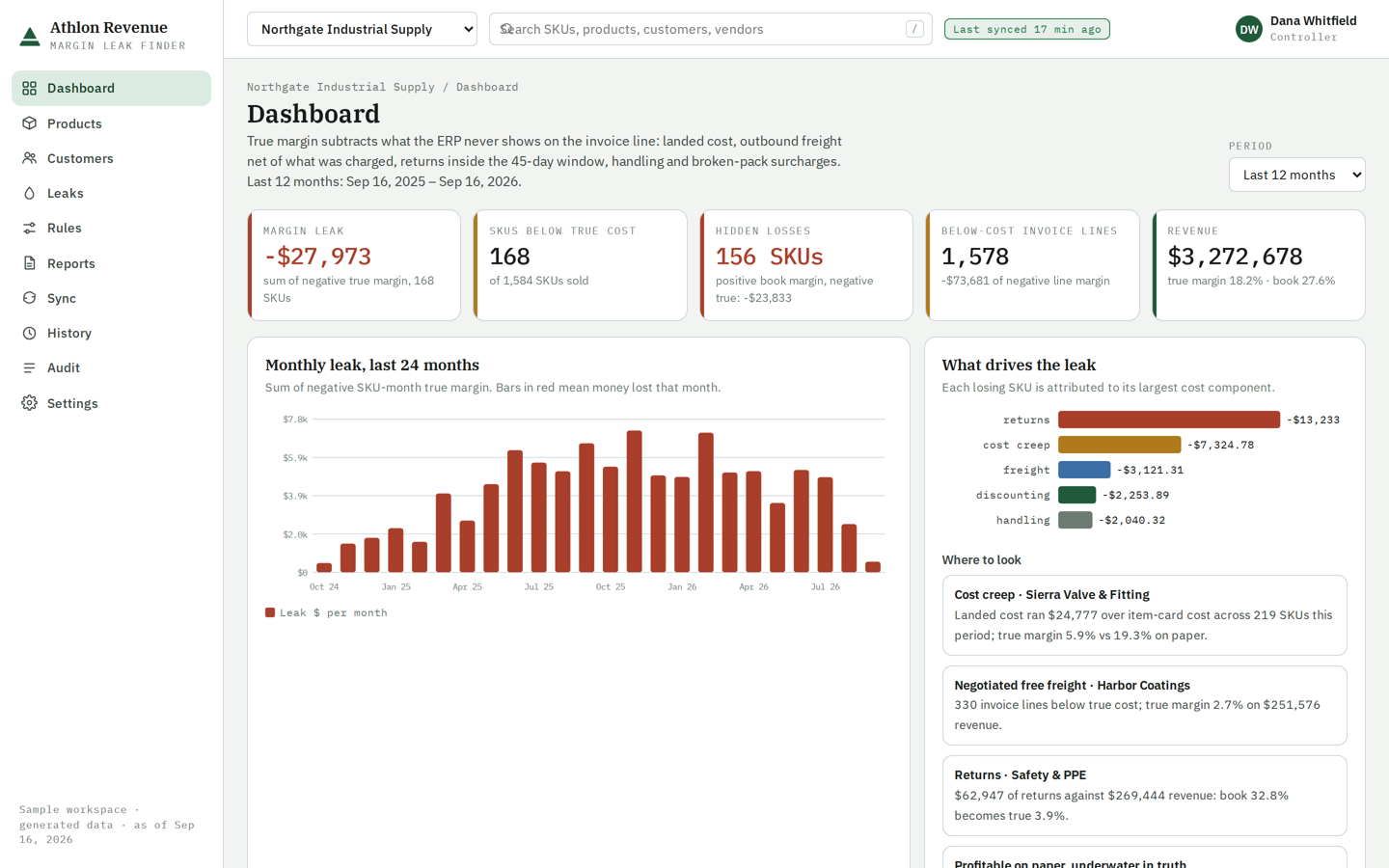Open the Returns Safety & PPE card
Image resolution: width=1389 pixels, height=868 pixels.
1144,796
